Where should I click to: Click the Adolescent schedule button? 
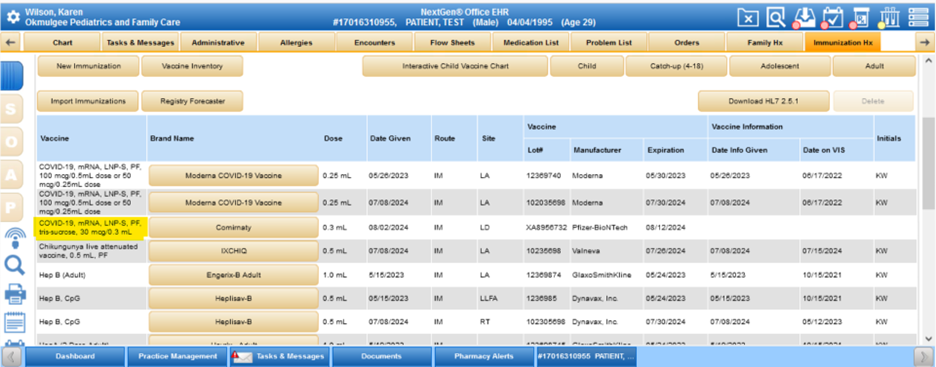point(780,66)
